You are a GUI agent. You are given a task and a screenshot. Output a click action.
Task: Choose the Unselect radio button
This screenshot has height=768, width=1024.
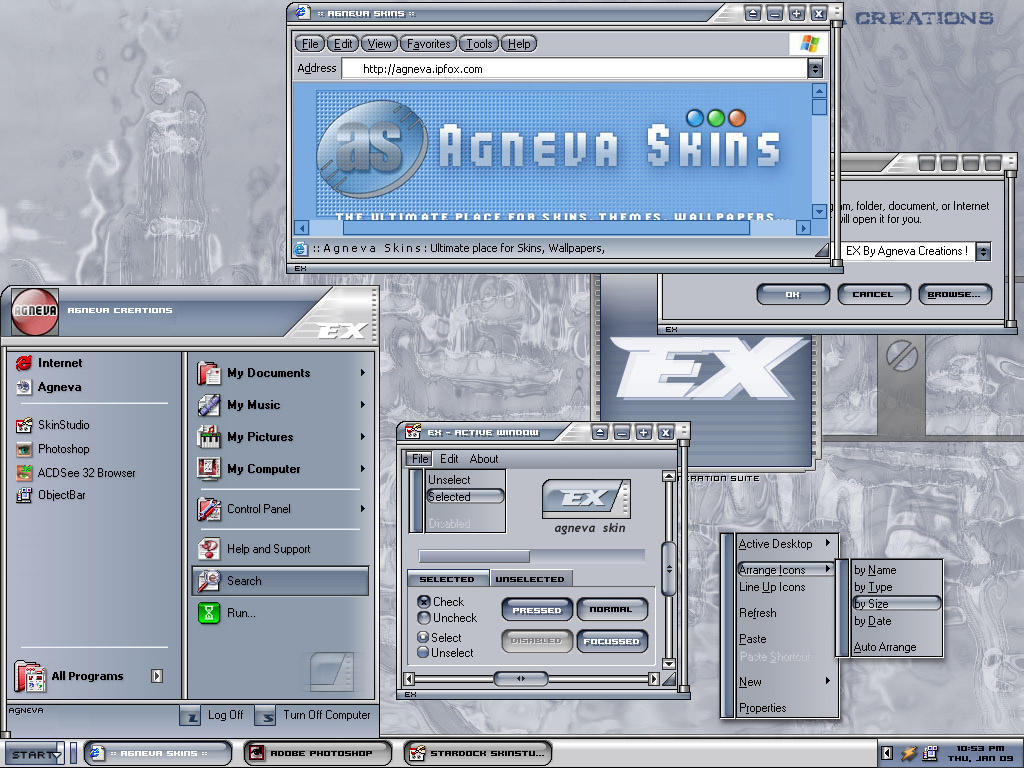tap(423, 652)
